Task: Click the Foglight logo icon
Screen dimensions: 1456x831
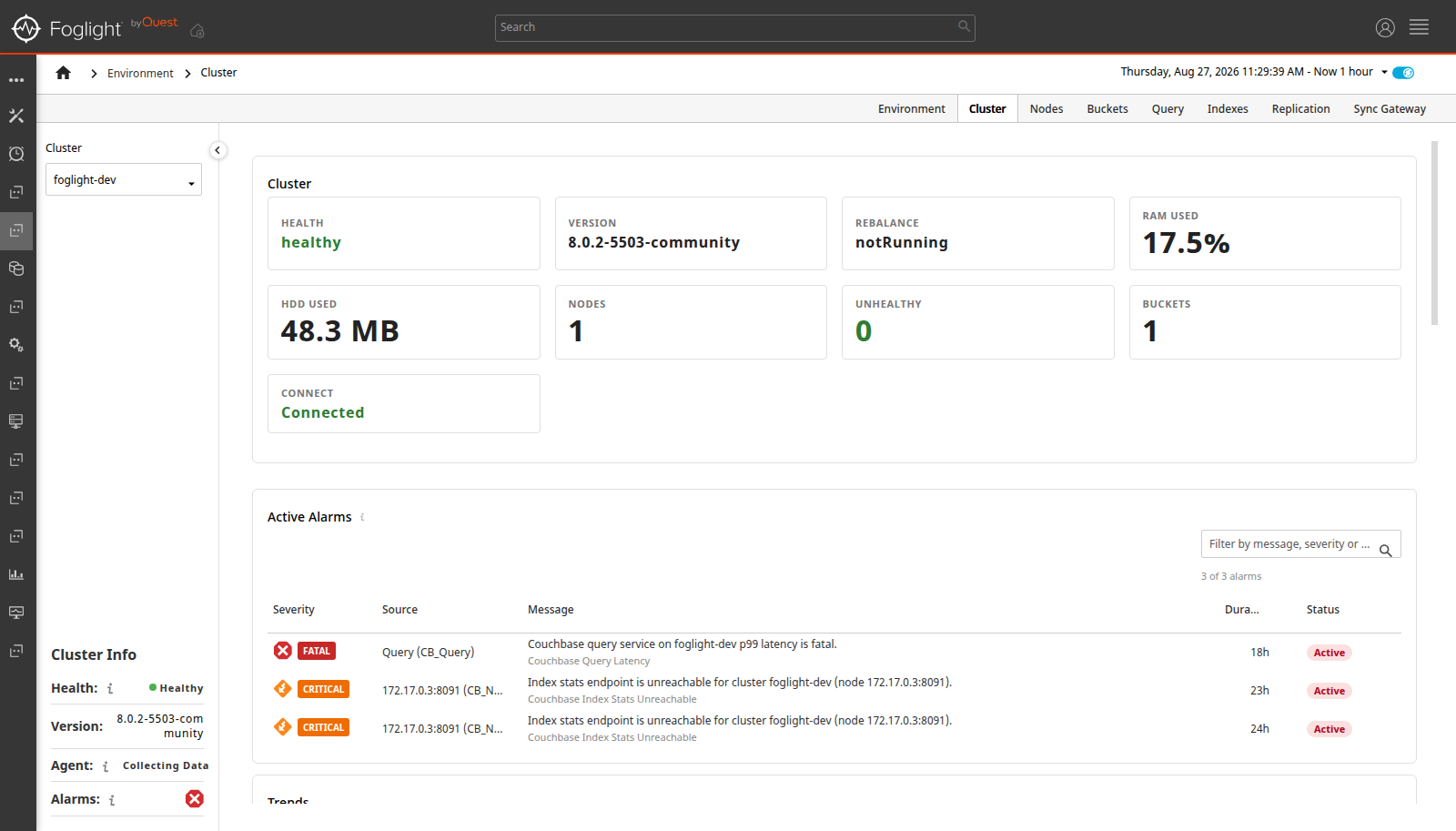Action: pyautogui.click(x=25, y=28)
